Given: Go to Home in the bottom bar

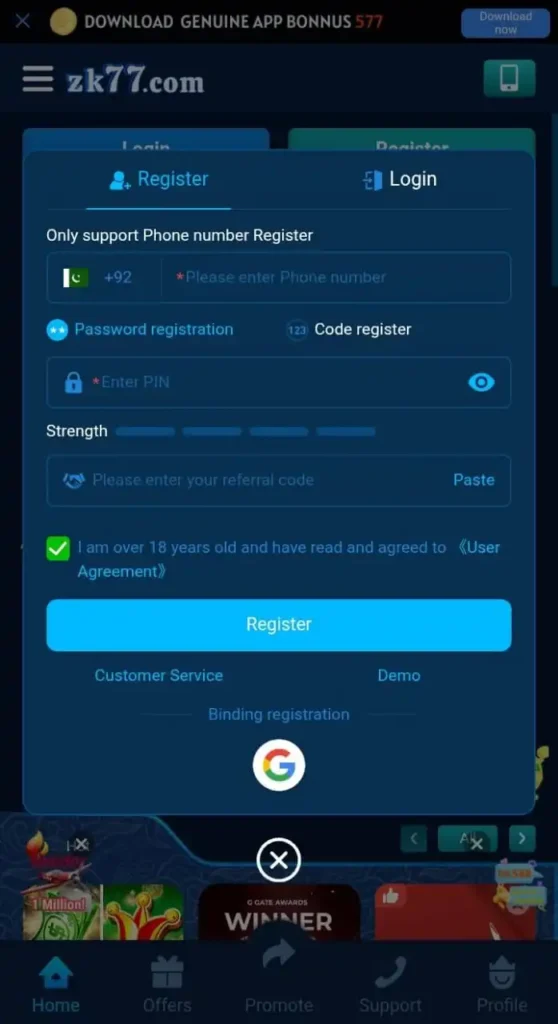Looking at the screenshot, I should pos(56,985).
